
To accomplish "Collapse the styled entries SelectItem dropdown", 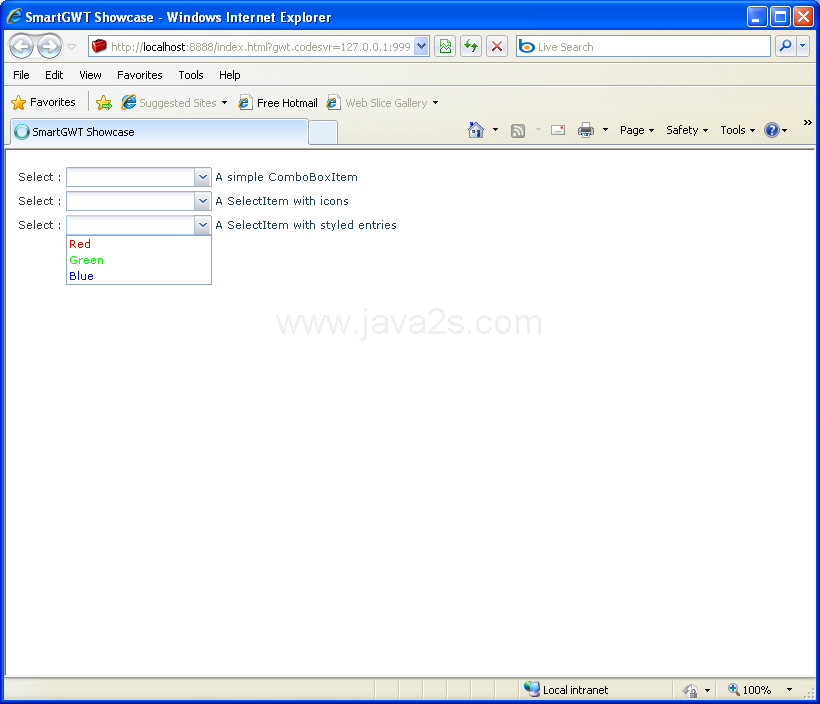I will pos(203,225).
